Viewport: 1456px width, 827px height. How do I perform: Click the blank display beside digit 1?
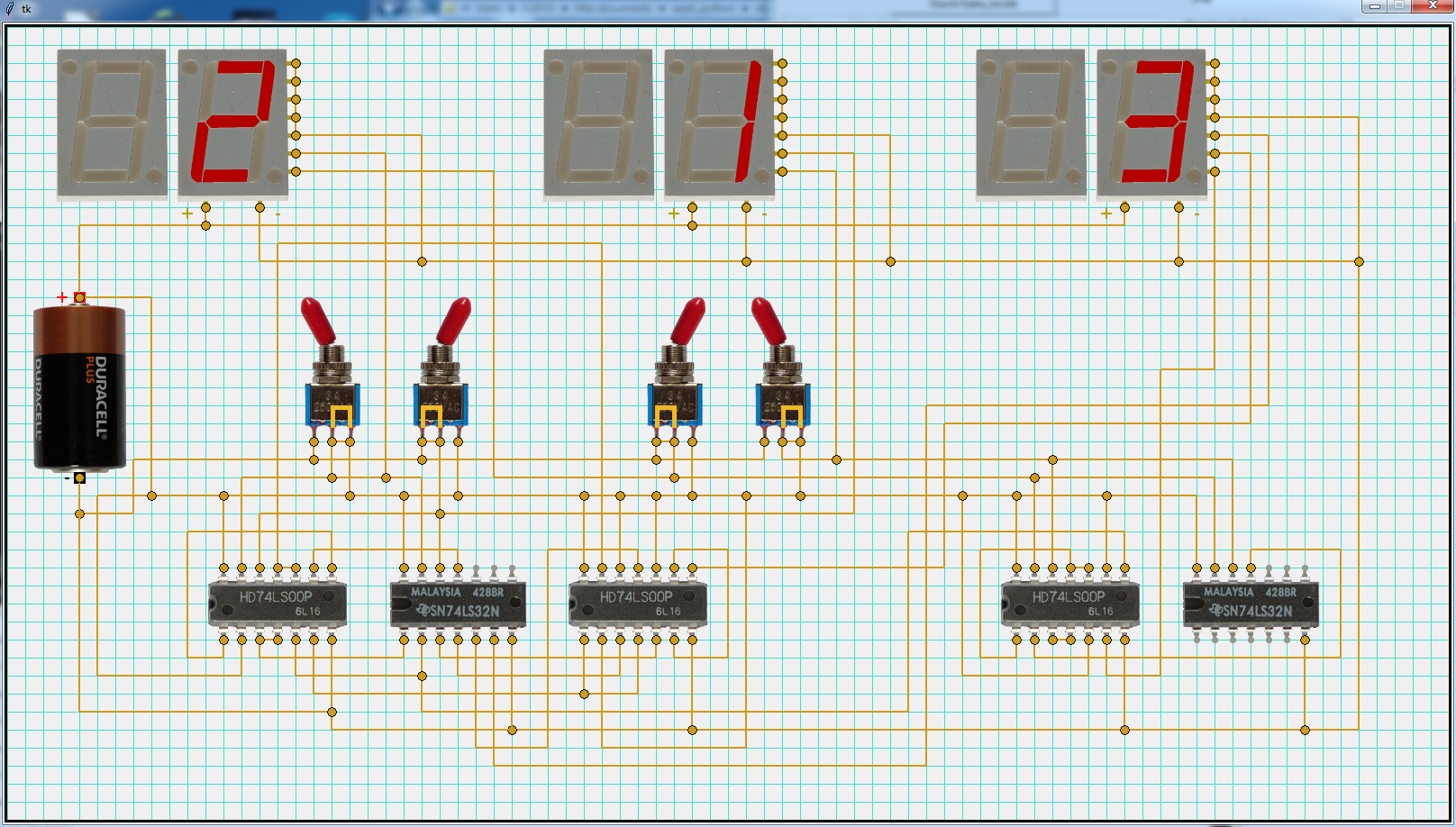(598, 123)
